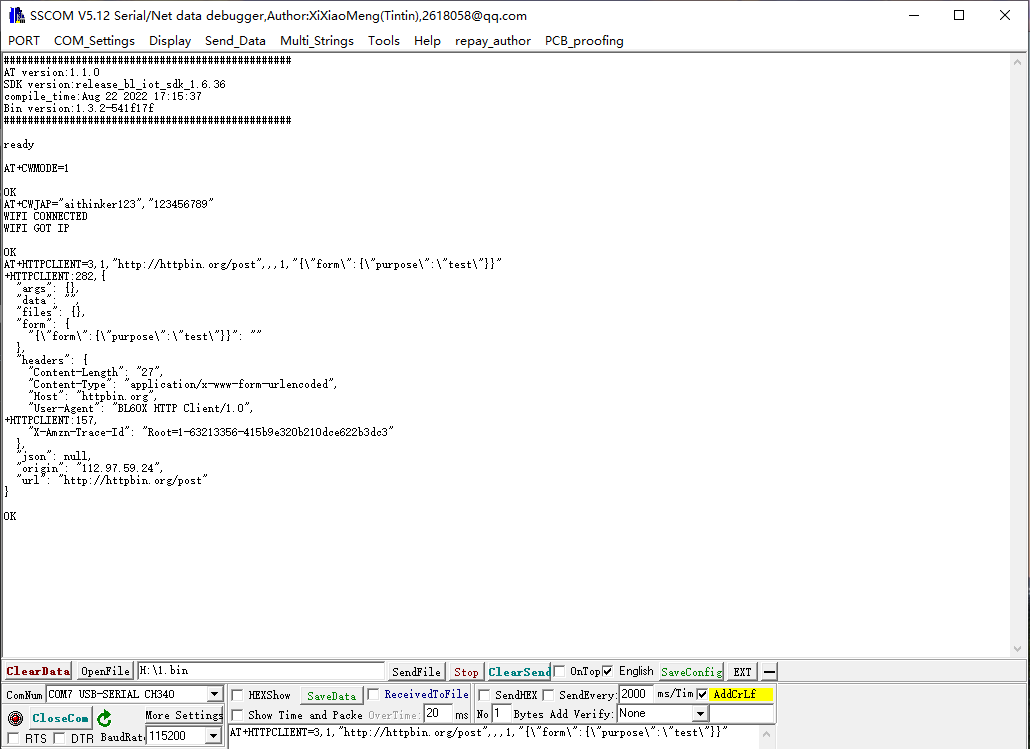Viewport: 1030px width, 749px height.
Task: Click the No byte field showing 1
Action: coord(501,714)
